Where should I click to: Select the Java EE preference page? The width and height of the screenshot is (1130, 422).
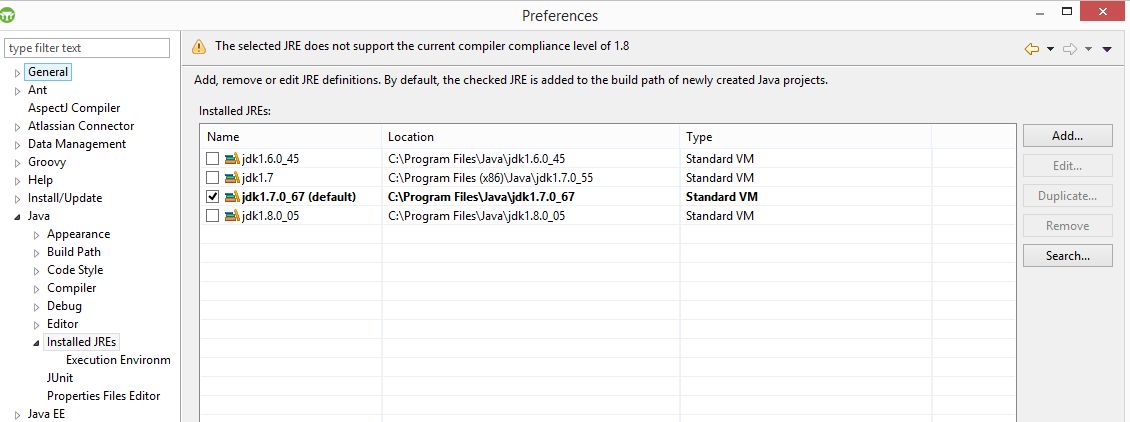click(x=46, y=413)
